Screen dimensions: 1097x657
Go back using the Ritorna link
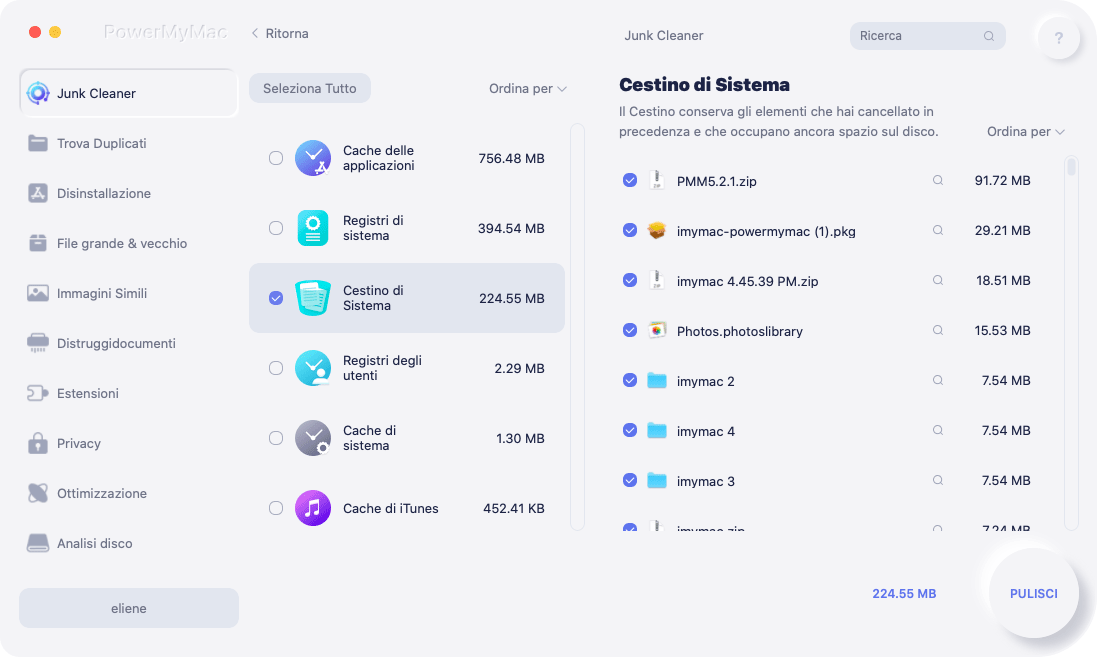(x=280, y=34)
